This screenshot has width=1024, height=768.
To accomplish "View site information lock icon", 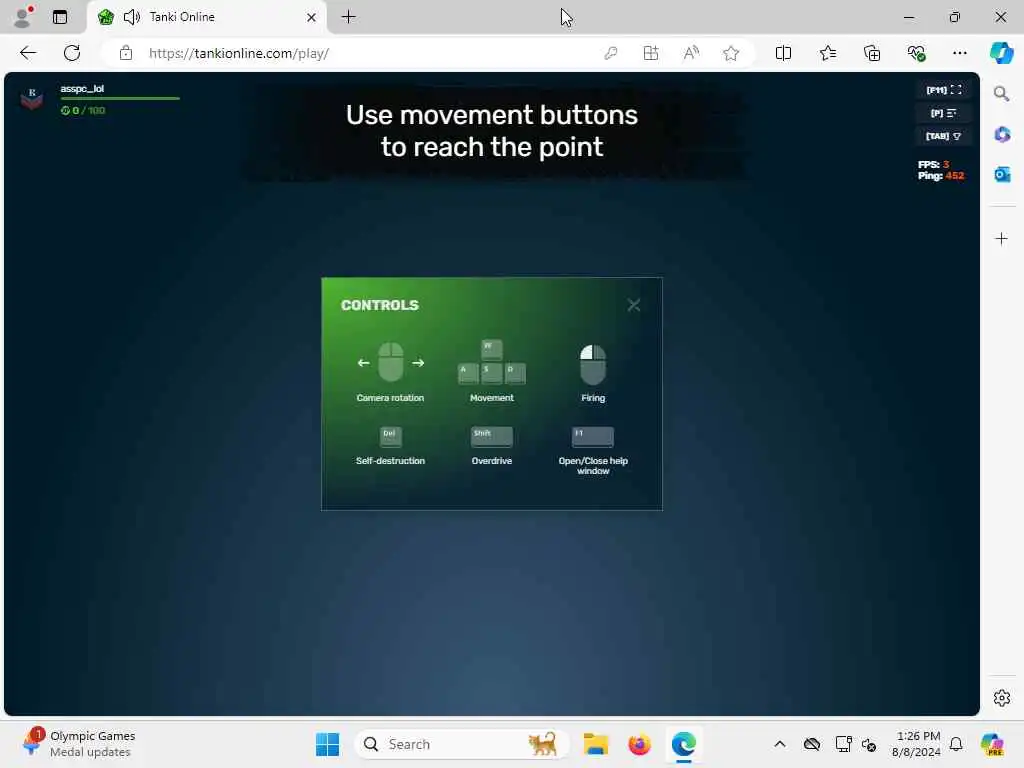I will 126,54.
